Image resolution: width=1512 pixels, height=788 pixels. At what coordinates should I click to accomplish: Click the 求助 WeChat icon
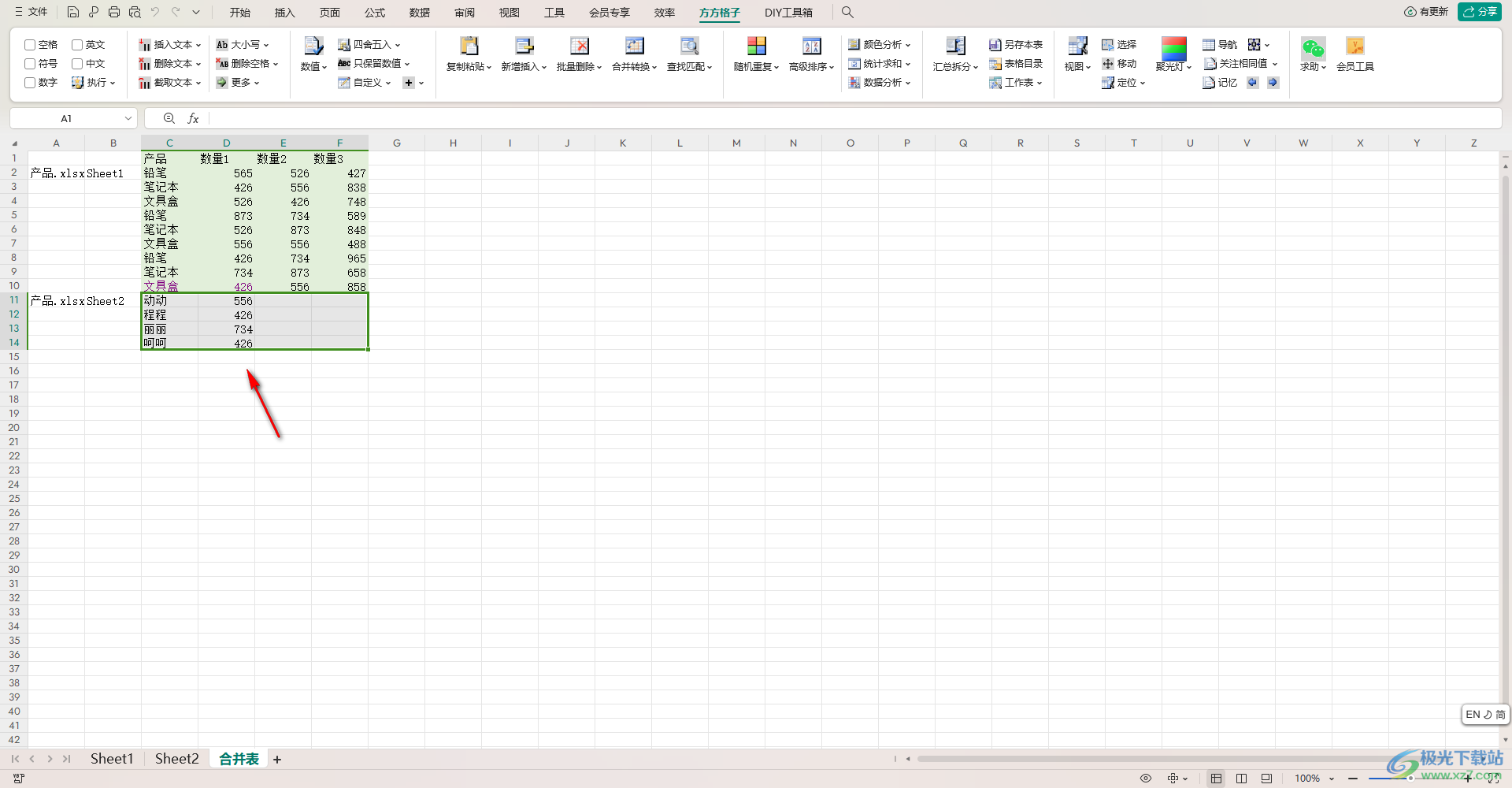click(1313, 47)
